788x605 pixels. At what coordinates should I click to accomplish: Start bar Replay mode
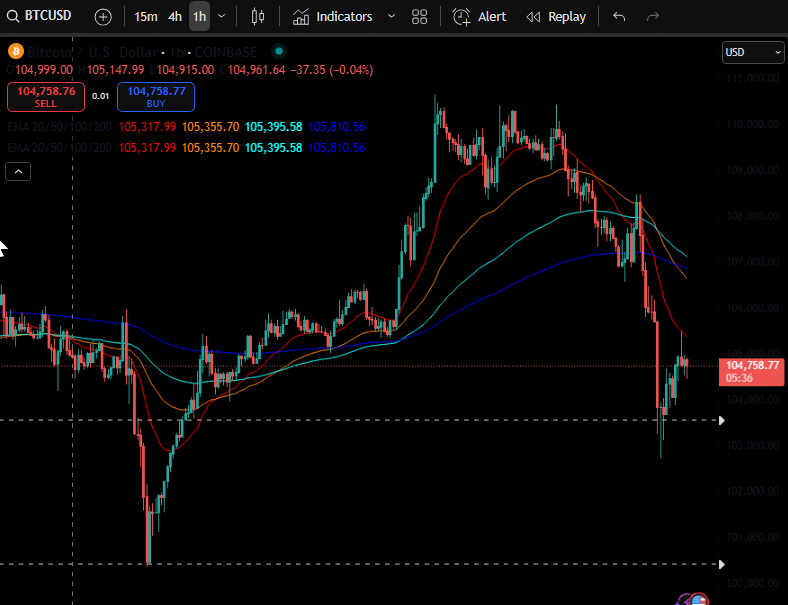coord(556,17)
